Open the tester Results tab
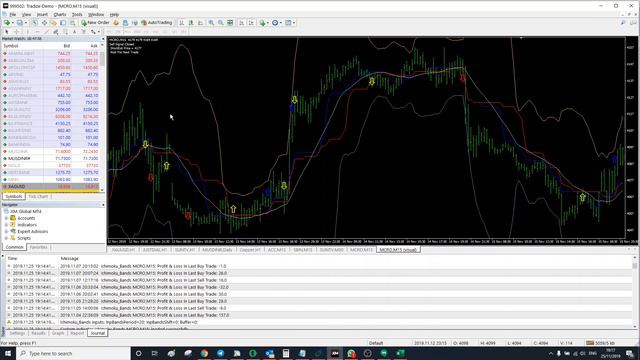 [38, 333]
